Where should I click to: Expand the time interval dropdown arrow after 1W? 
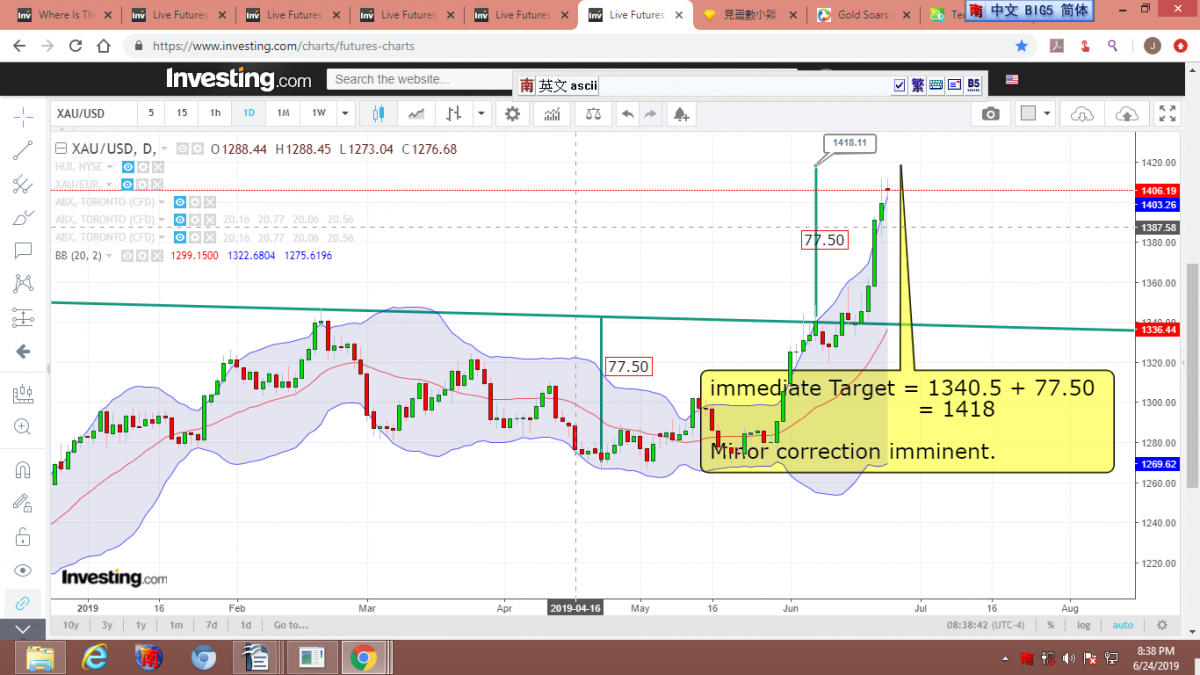click(x=345, y=114)
